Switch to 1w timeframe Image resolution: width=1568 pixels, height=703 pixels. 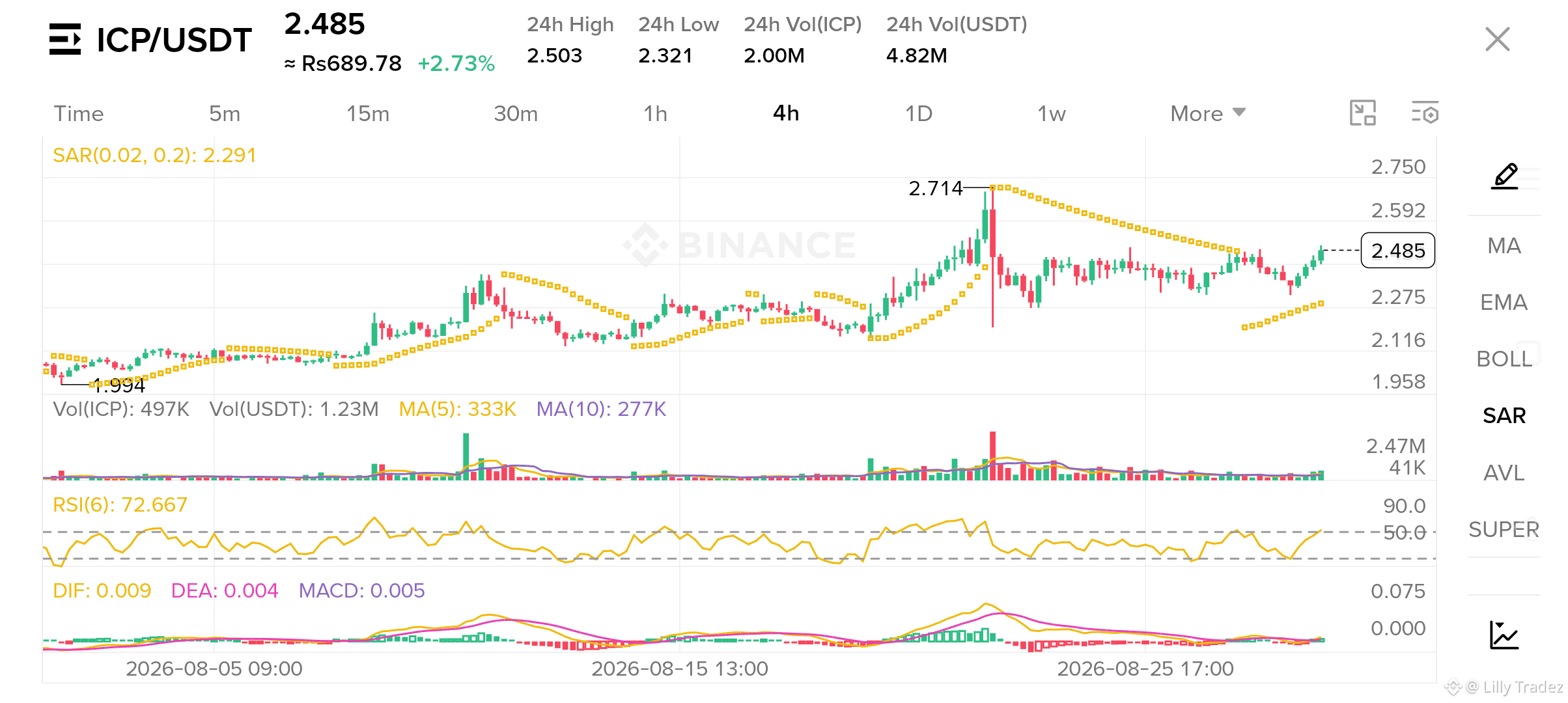click(x=1052, y=113)
